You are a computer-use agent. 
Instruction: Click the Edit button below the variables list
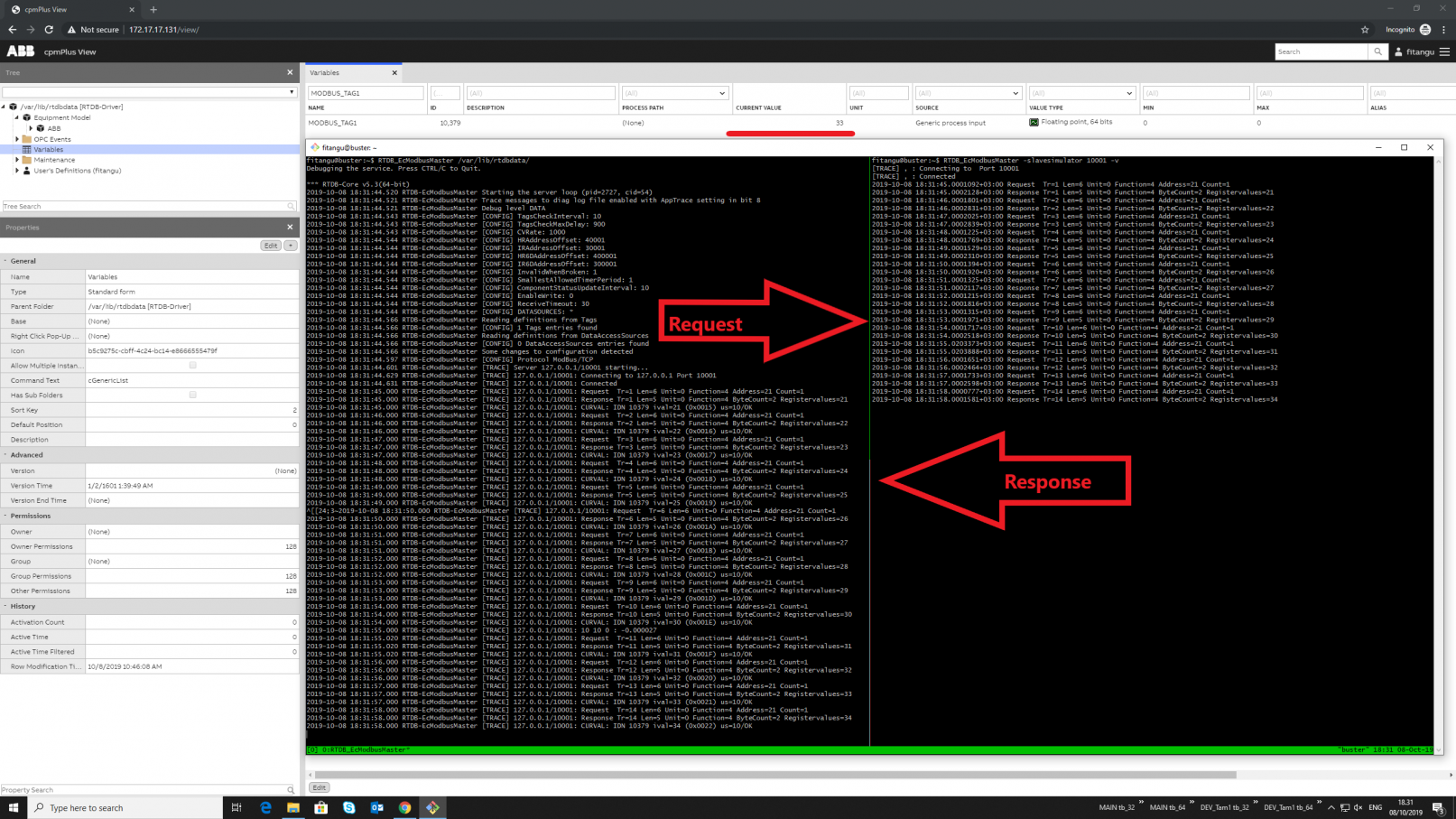point(319,787)
